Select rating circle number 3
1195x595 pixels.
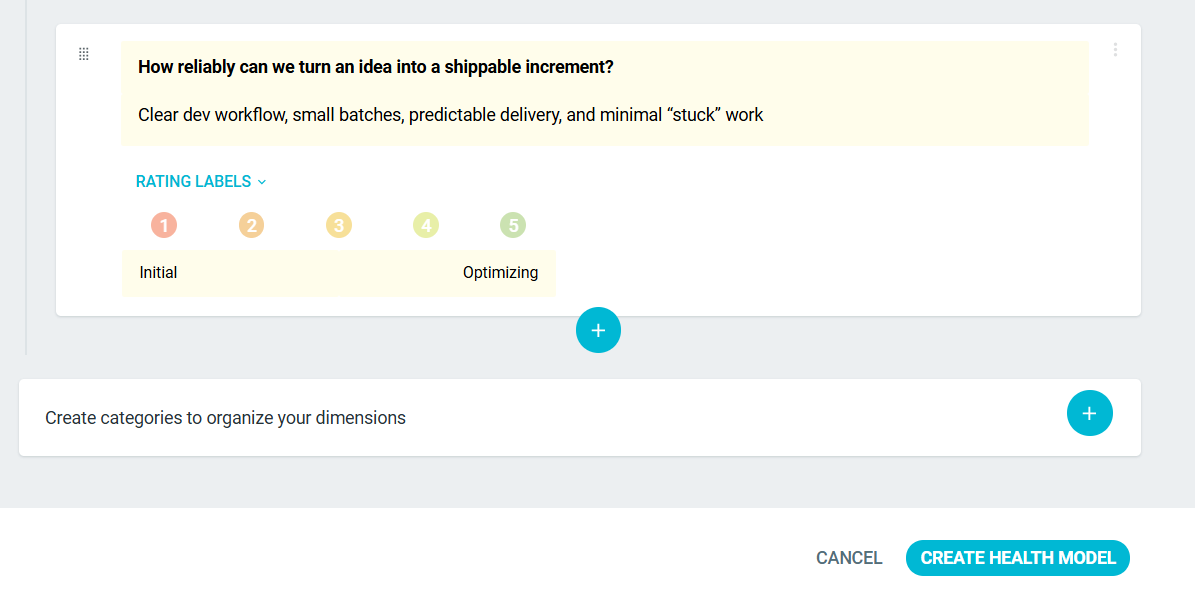pyautogui.click(x=339, y=225)
